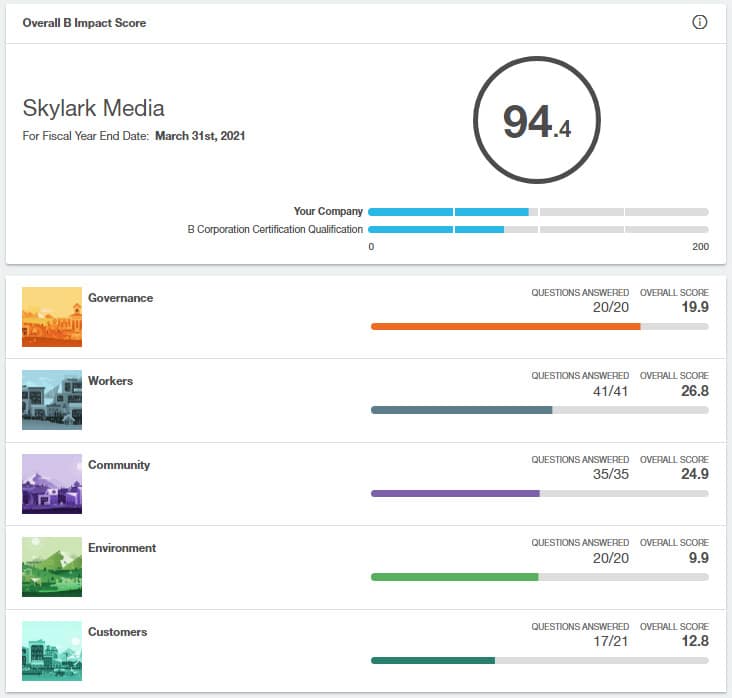This screenshot has height=698, width=732.
Task: Click the info icon beside Overall B Impact Score
Action: (699, 22)
